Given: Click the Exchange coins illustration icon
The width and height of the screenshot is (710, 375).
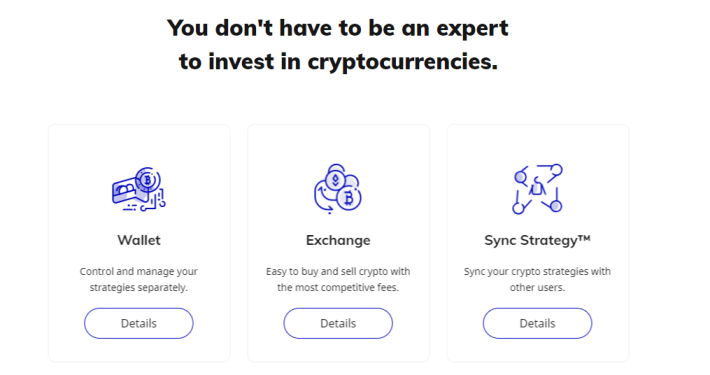Looking at the screenshot, I should [338, 189].
